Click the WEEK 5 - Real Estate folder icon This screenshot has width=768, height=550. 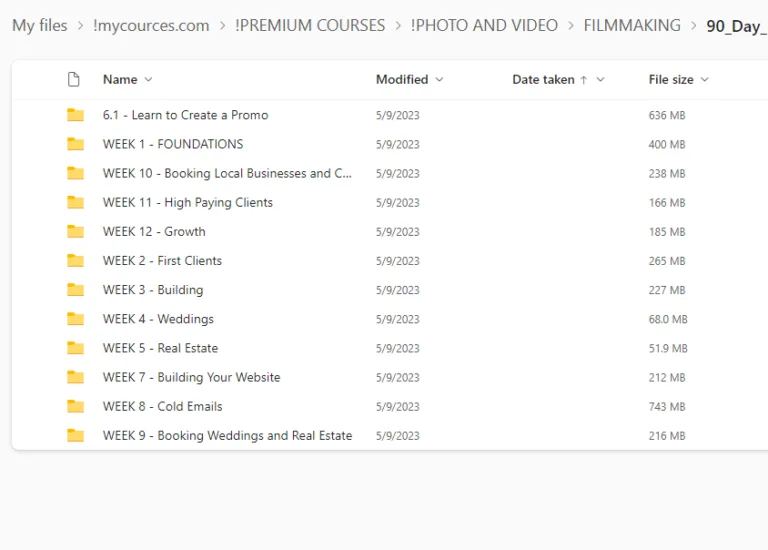(x=75, y=348)
